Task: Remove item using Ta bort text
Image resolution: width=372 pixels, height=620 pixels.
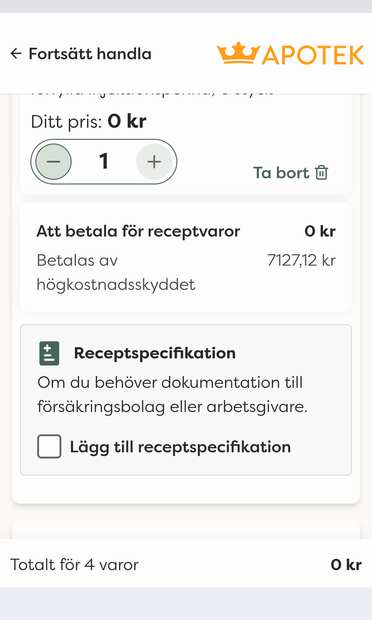Action: coord(281,173)
